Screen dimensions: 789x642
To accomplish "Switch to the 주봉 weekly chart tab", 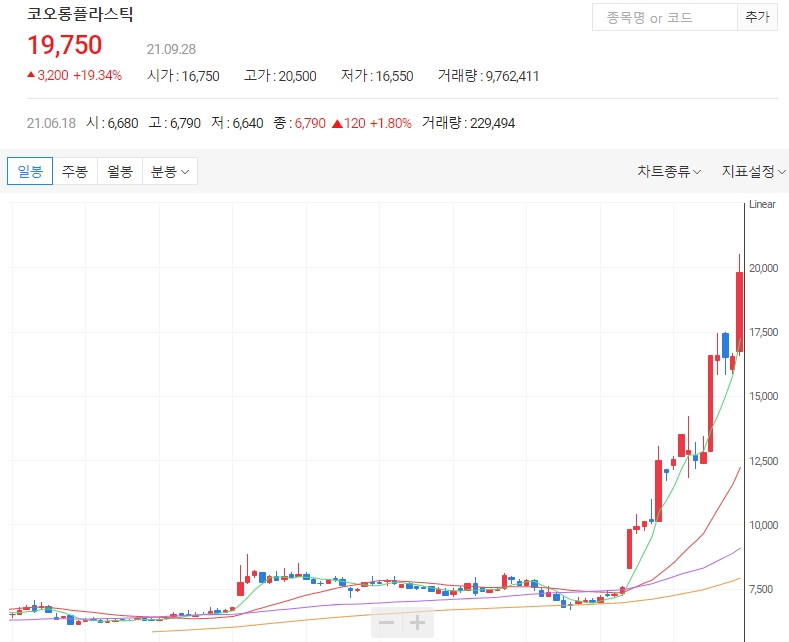I will [75, 171].
